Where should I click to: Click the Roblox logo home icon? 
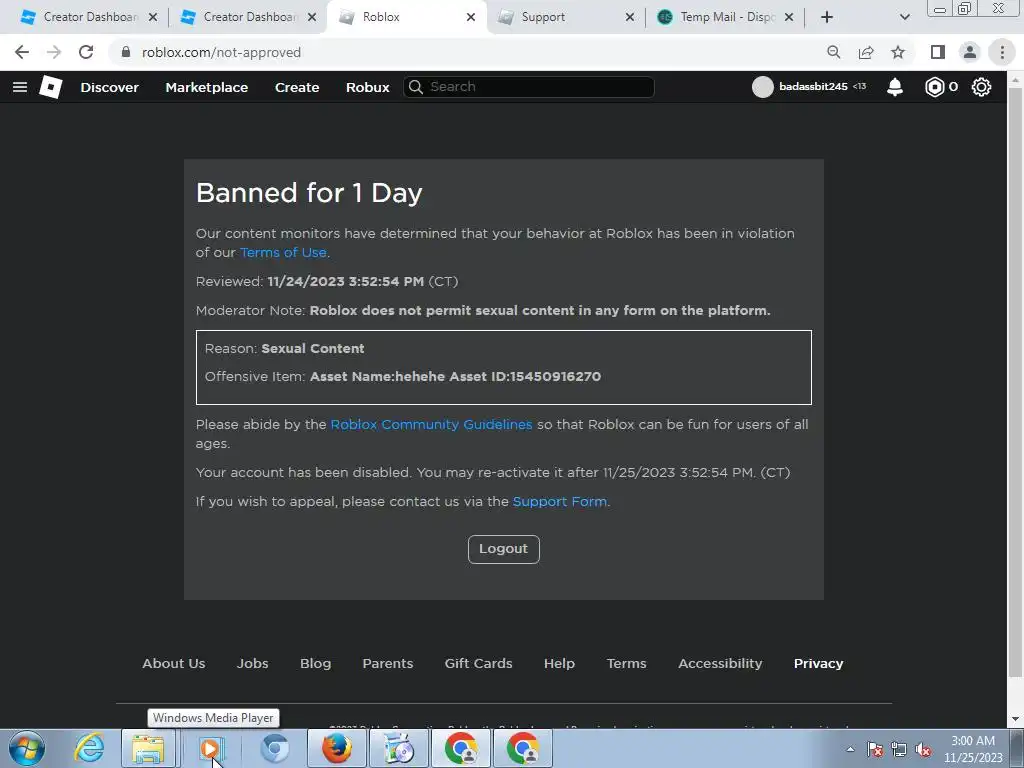click(50, 87)
